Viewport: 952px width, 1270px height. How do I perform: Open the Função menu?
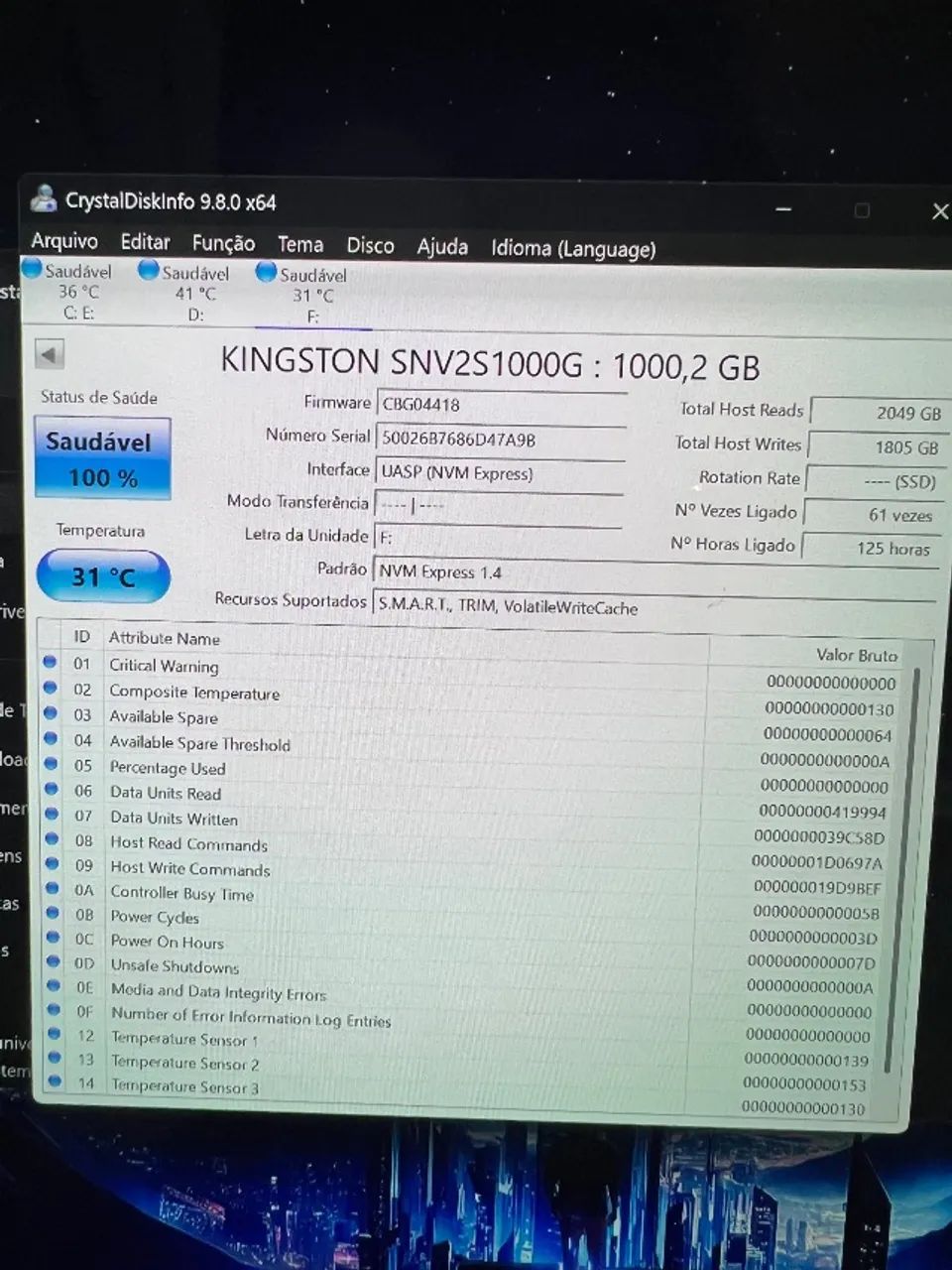223,244
